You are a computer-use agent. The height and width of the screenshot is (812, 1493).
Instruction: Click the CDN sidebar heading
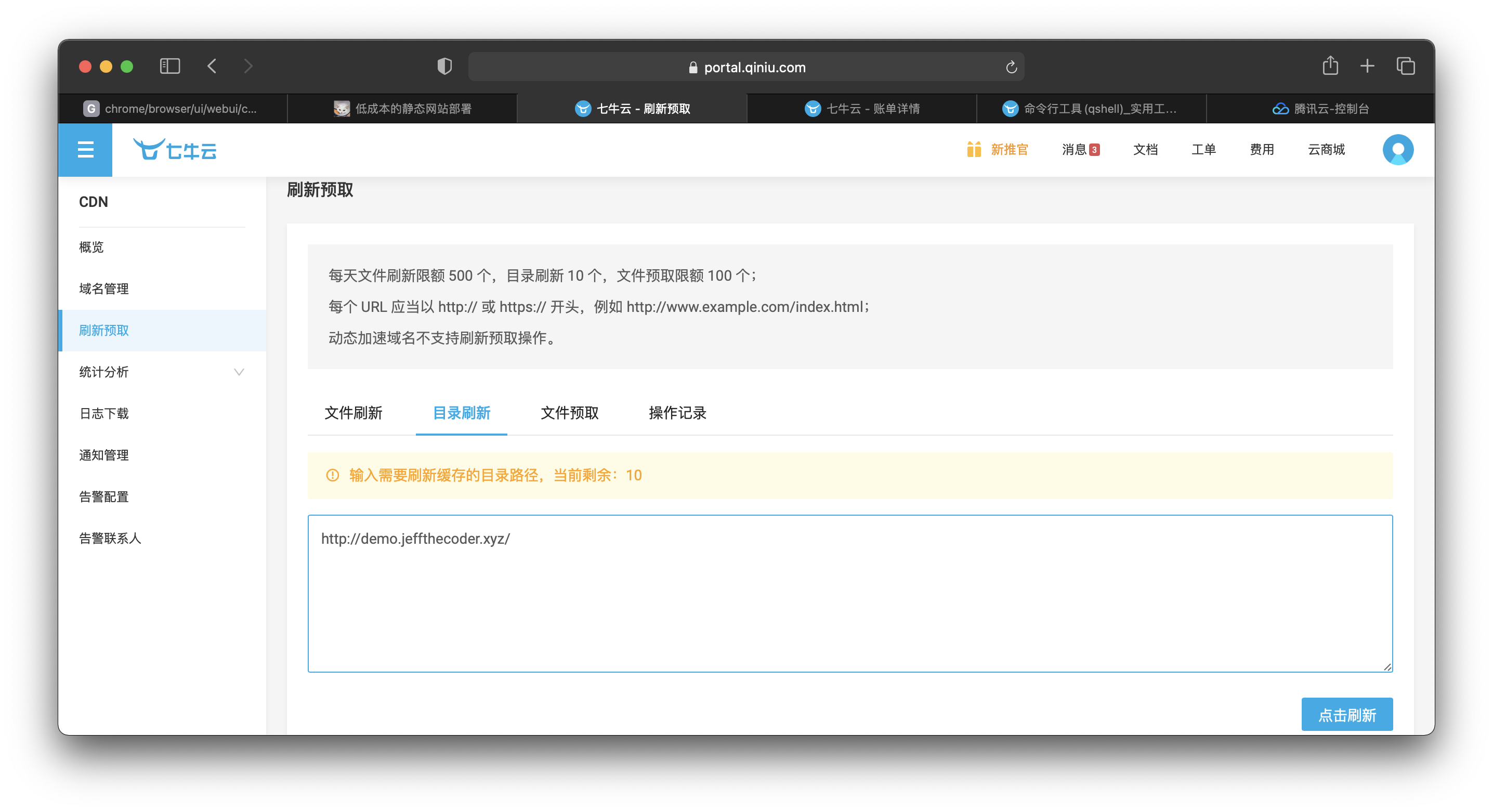click(94, 202)
